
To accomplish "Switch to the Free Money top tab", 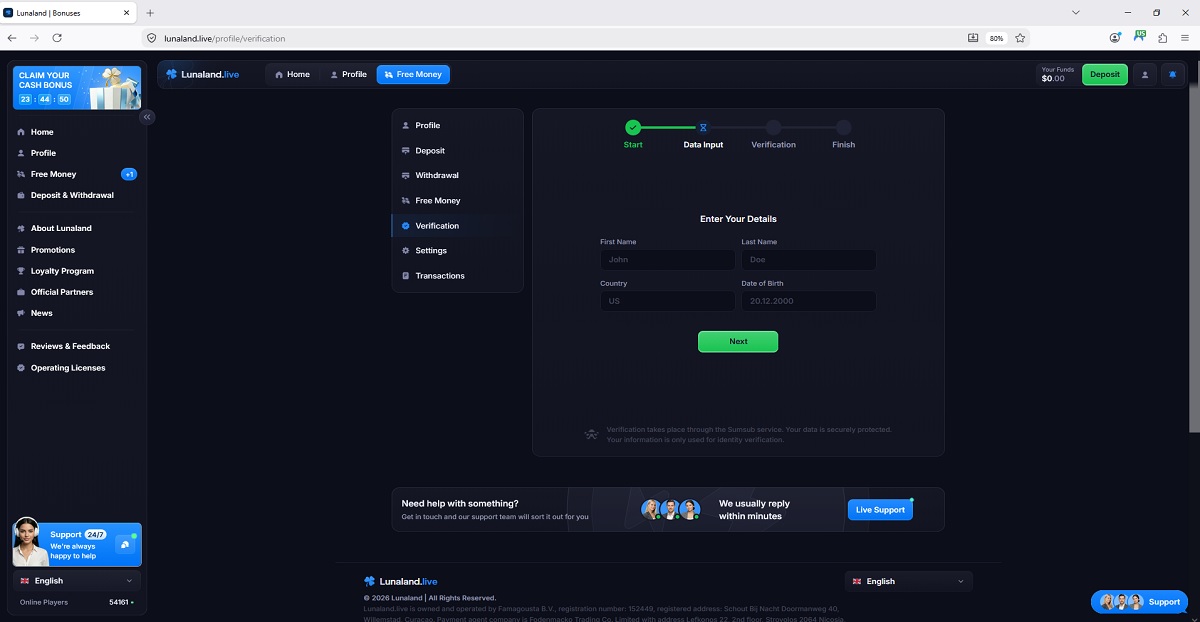I will (413, 74).
